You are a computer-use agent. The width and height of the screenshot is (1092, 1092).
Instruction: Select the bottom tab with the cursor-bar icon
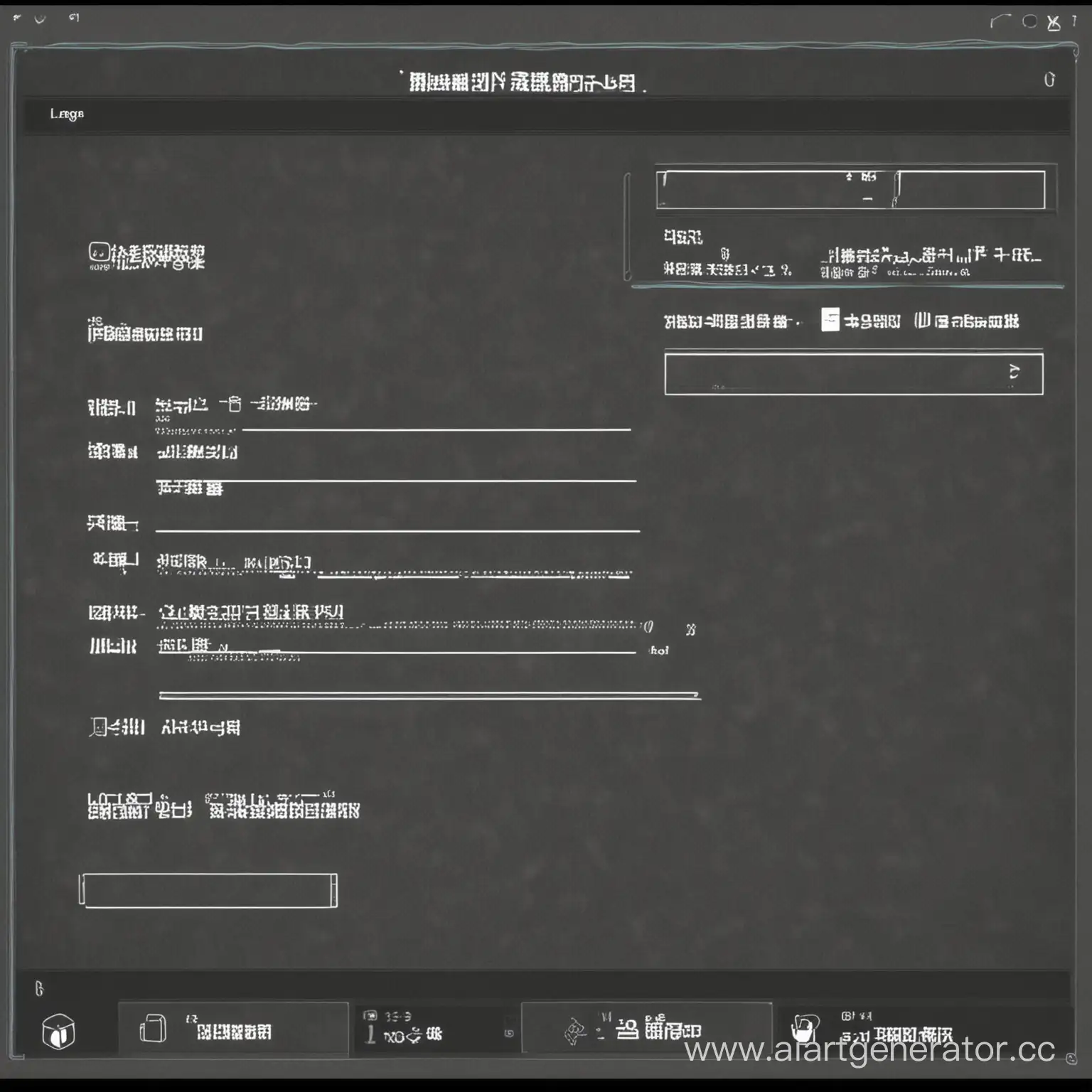click(x=436, y=1029)
